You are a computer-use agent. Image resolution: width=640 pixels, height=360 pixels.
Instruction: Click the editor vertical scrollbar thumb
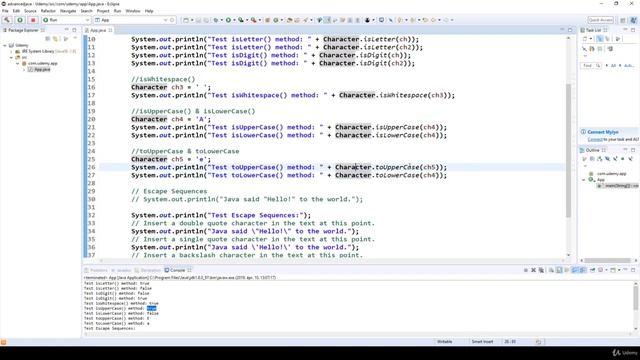click(x=568, y=150)
